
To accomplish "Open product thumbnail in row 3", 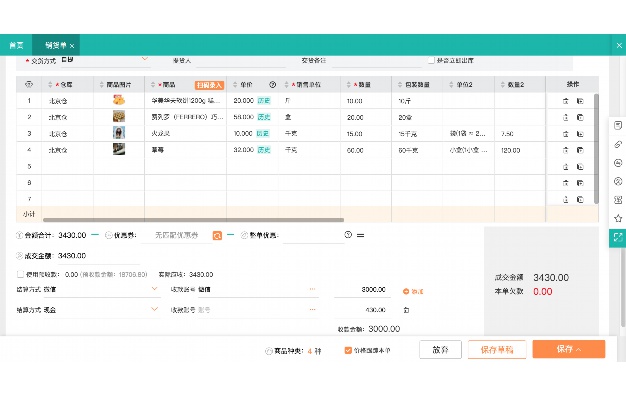I will (x=119, y=133).
